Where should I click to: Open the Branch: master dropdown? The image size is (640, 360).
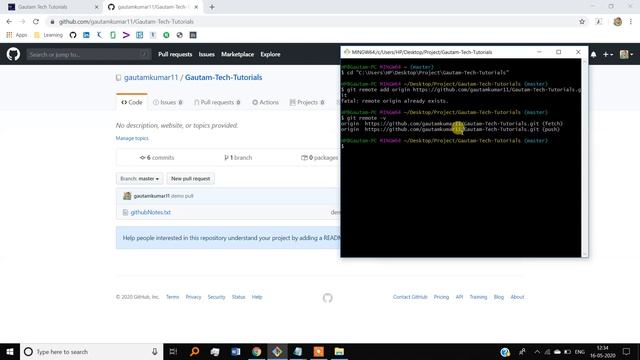(140, 178)
